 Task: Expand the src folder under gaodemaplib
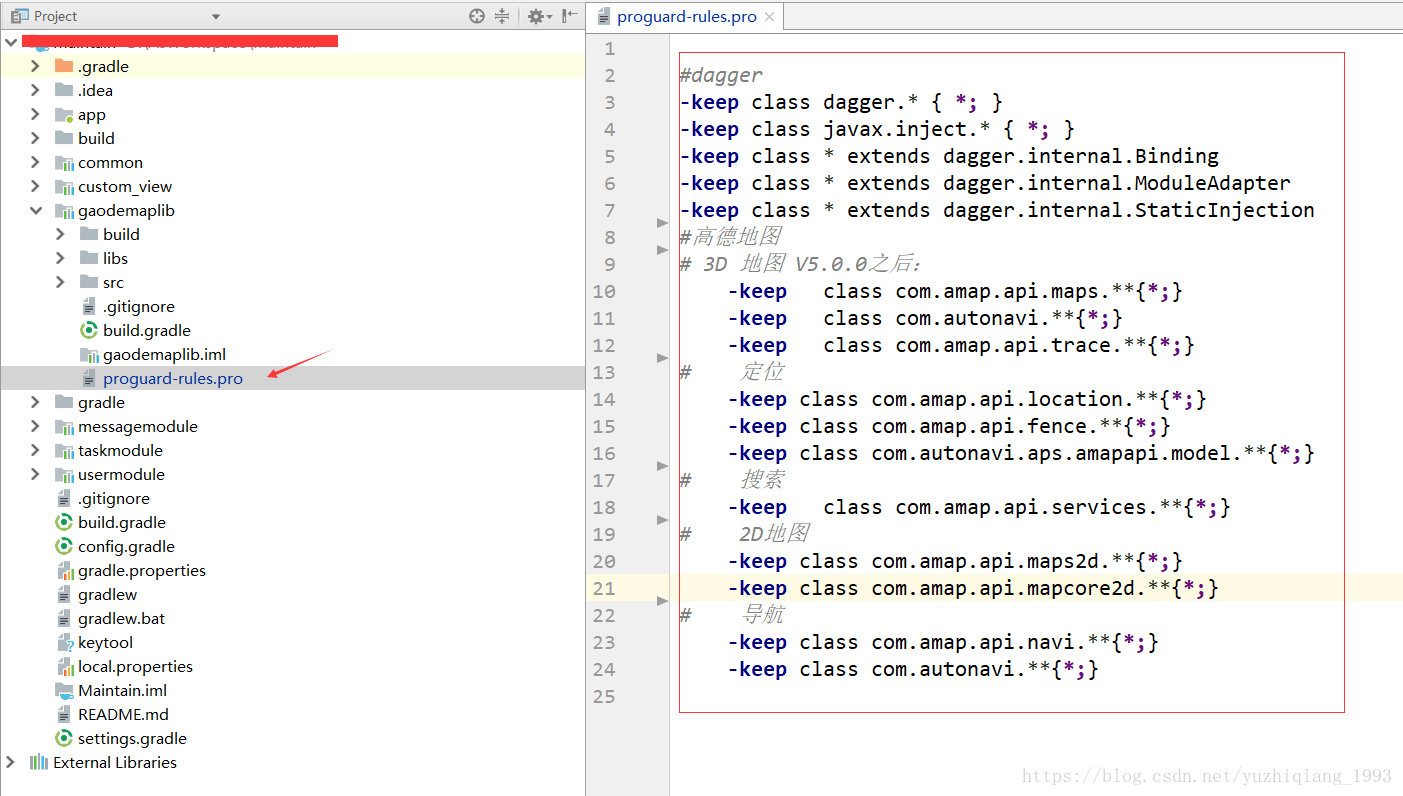tap(60, 282)
